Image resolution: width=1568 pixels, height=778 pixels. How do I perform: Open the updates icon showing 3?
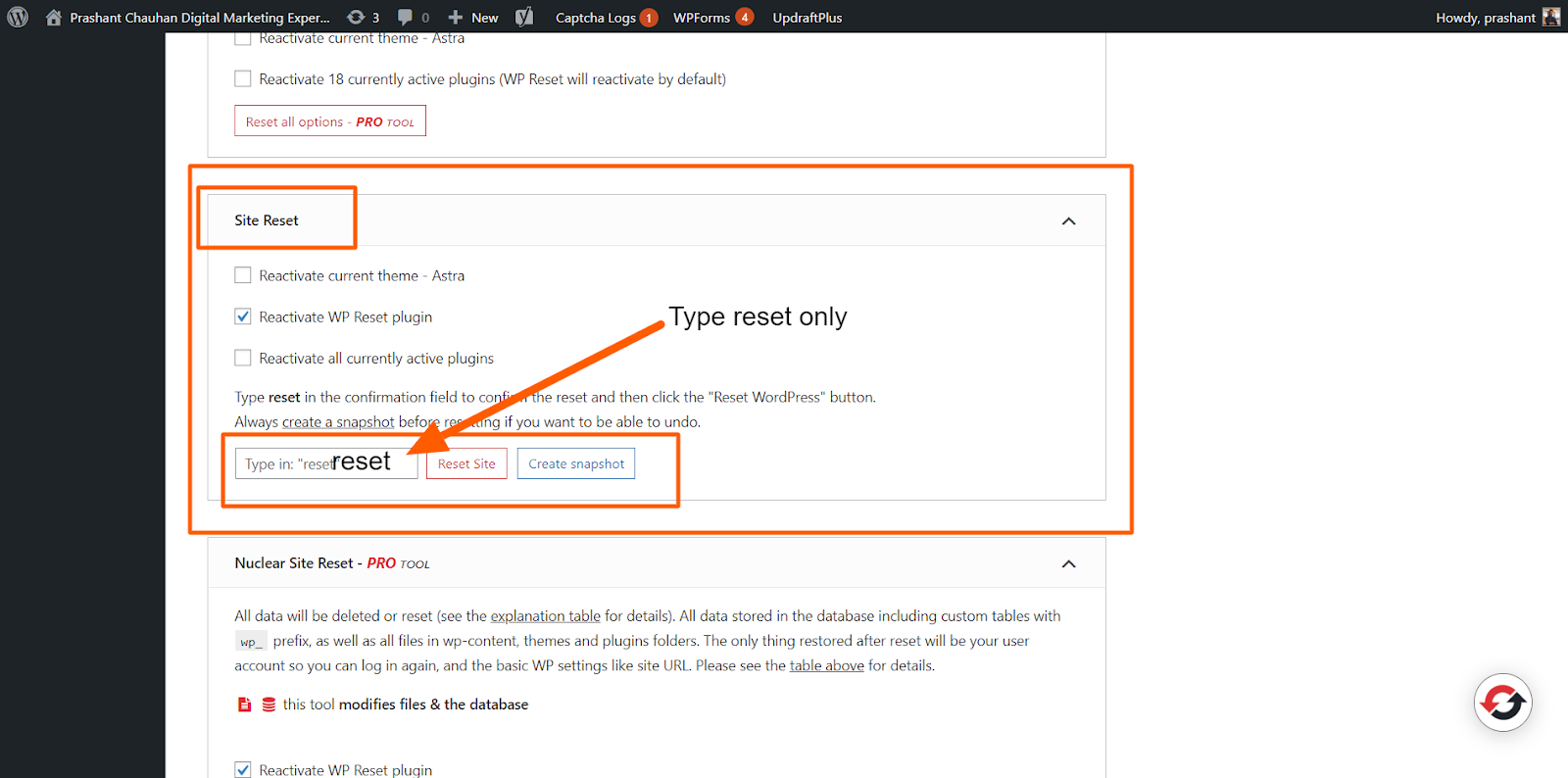pyautogui.click(x=364, y=17)
